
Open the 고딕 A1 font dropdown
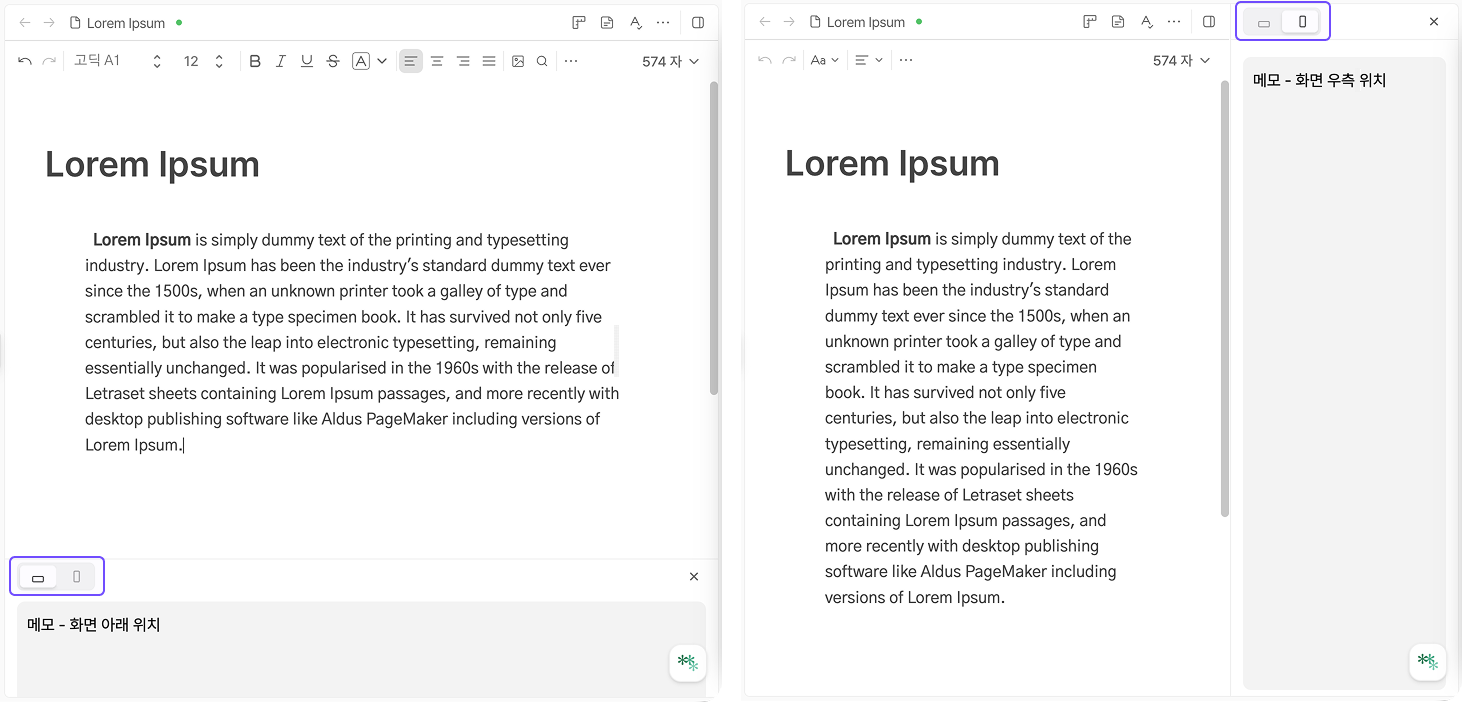pyautogui.click(x=117, y=61)
